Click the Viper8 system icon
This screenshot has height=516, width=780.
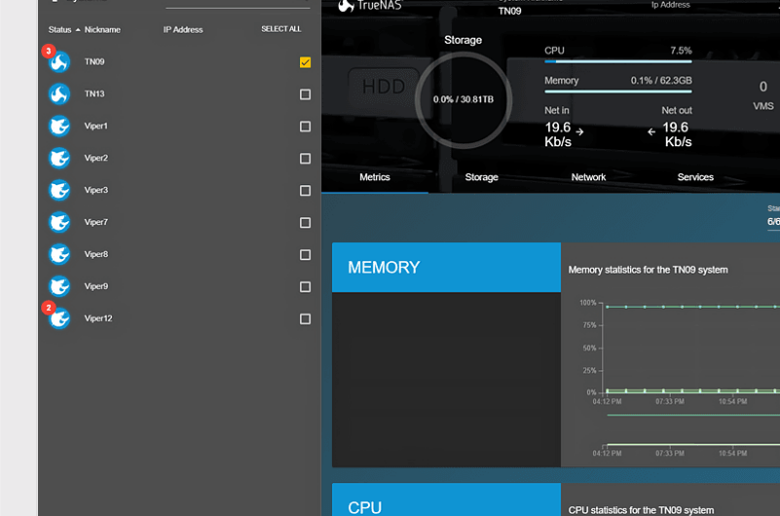click(59, 254)
